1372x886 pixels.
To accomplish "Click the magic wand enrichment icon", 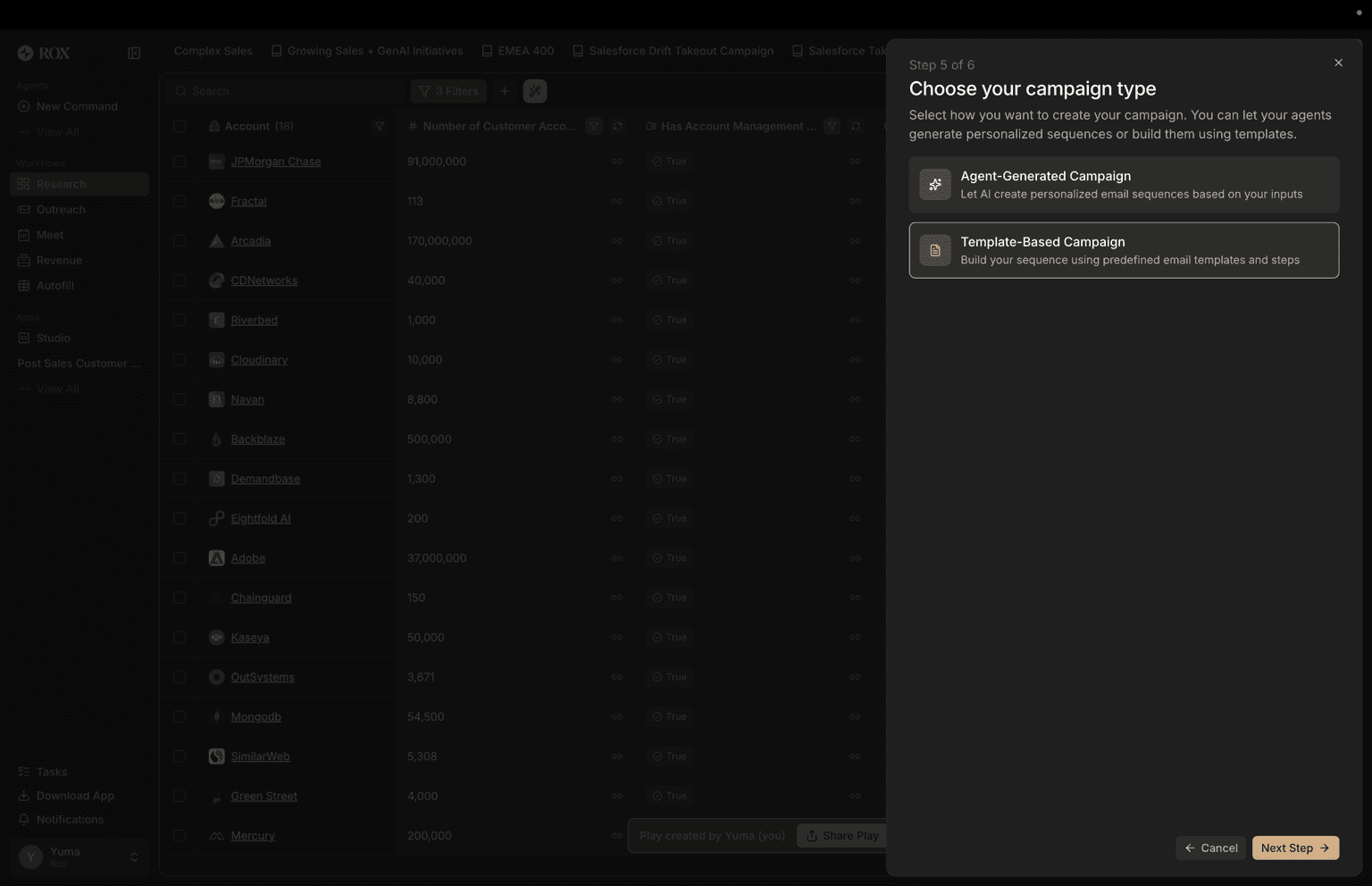I will [535, 90].
